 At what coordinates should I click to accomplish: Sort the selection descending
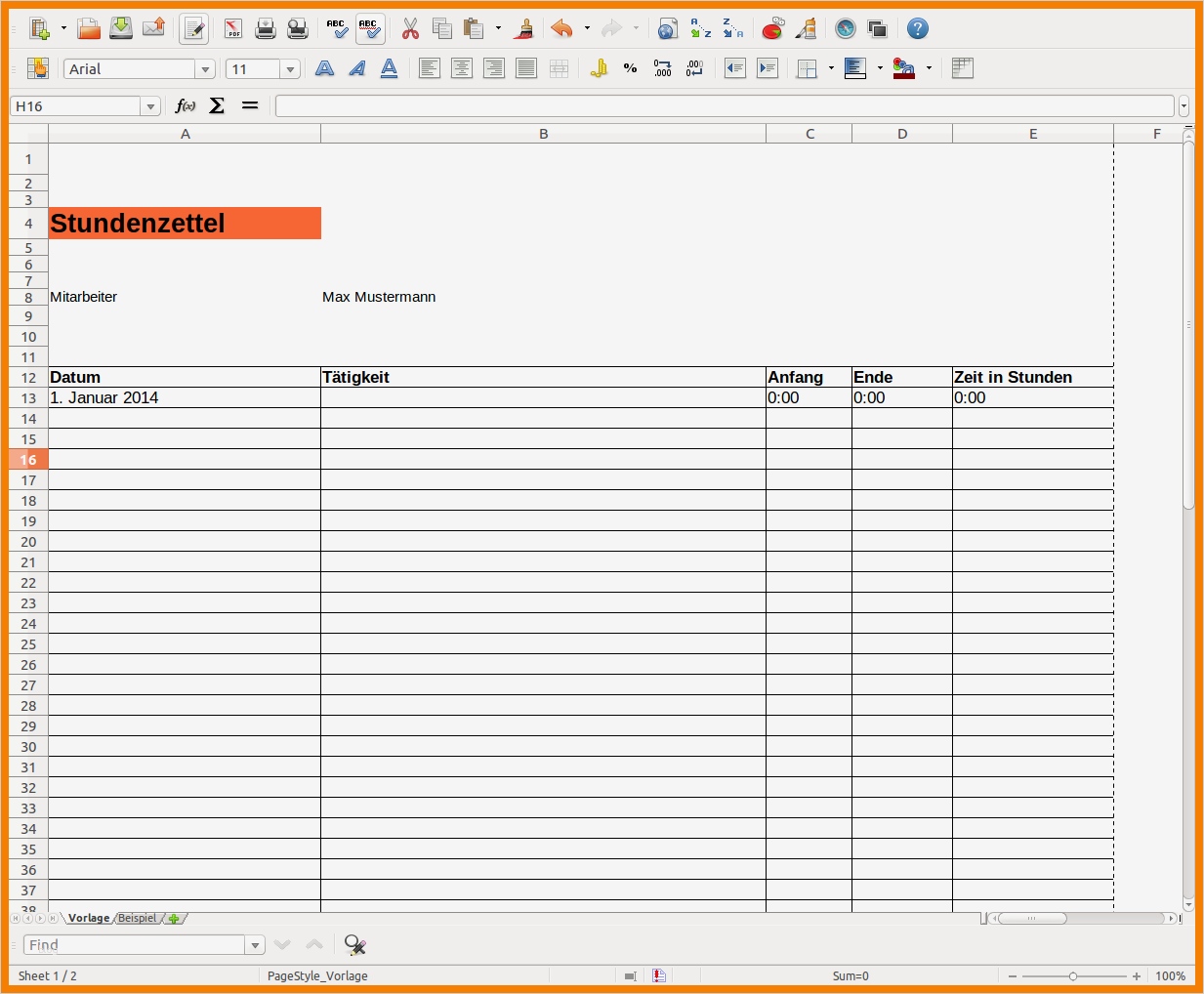click(732, 28)
